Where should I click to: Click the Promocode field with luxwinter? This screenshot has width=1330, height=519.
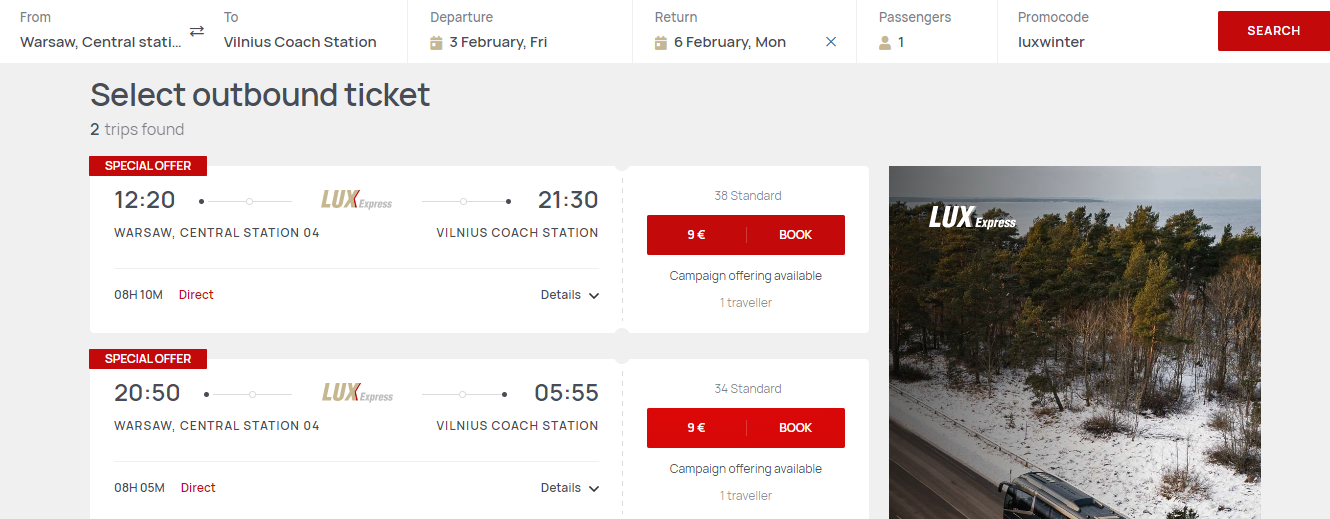pyautogui.click(x=1051, y=42)
